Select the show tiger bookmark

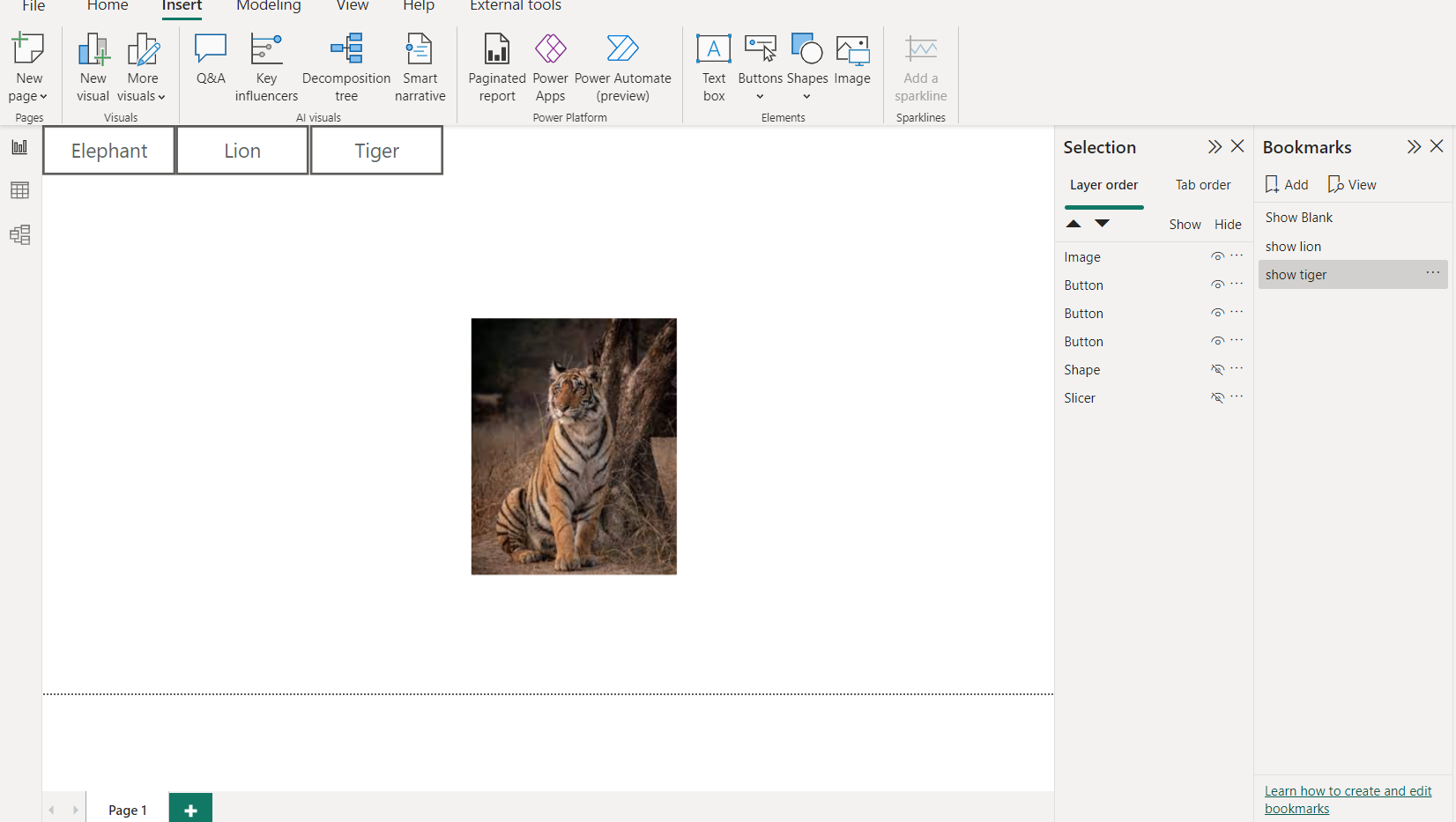pos(1353,275)
